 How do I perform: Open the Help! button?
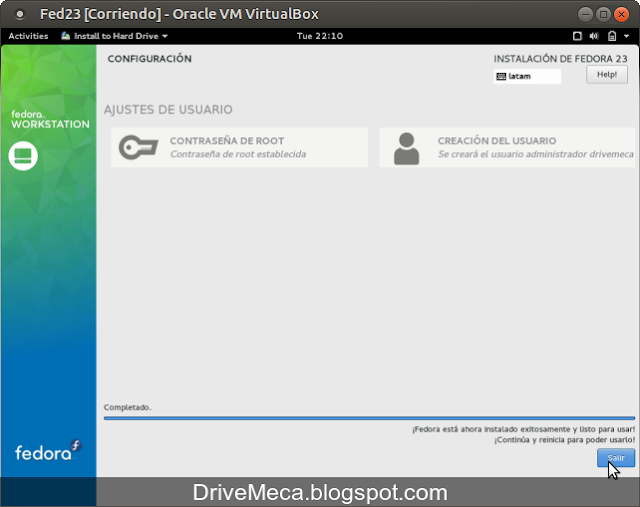point(607,75)
